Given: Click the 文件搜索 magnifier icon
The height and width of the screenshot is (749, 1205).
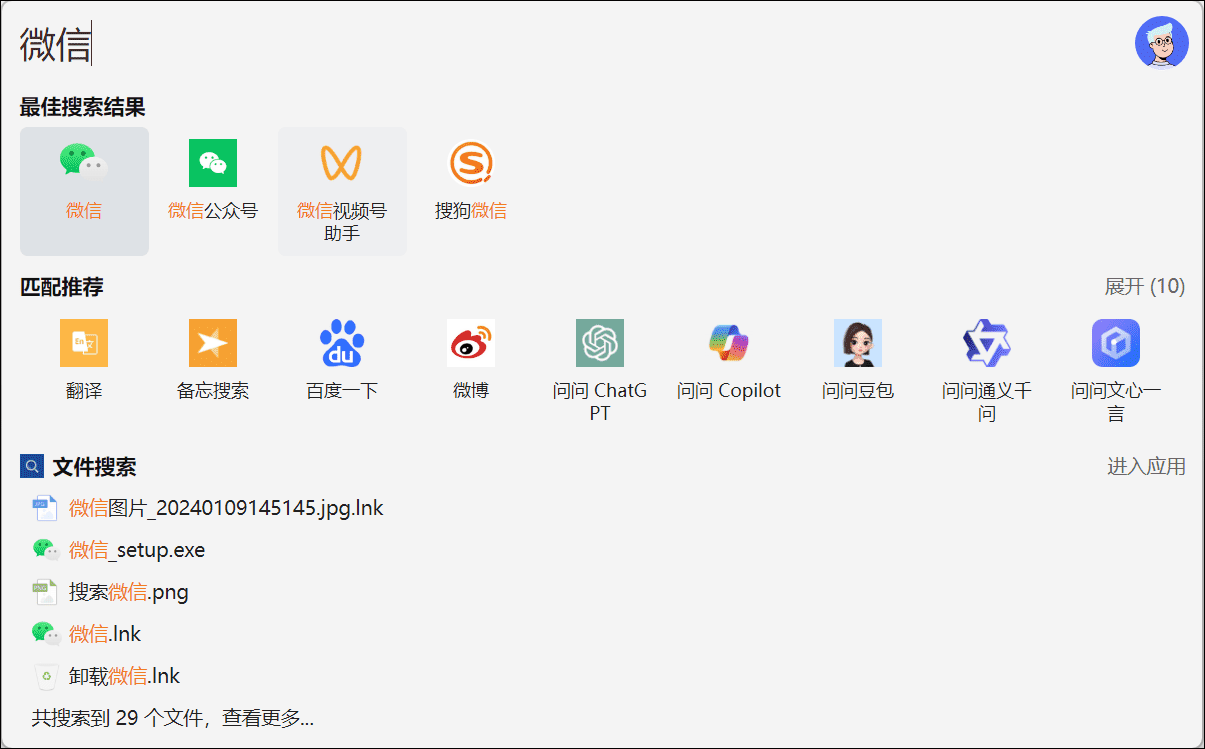Looking at the screenshot, I should [x=32, y=466].
